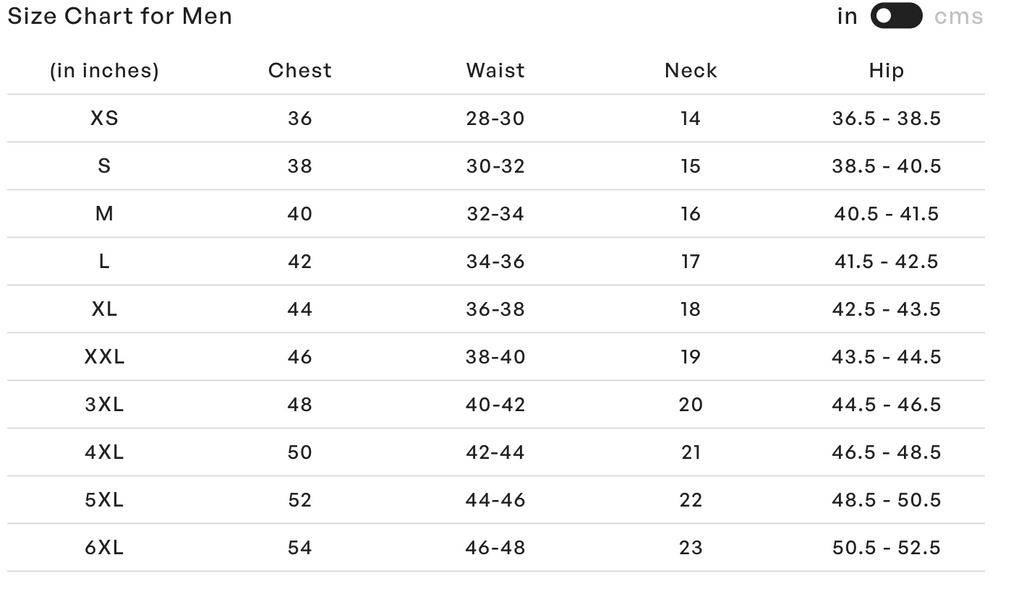Select the 5XL size row label
The height and width of the screenshot is (594, 1024).
click(104, 499)
